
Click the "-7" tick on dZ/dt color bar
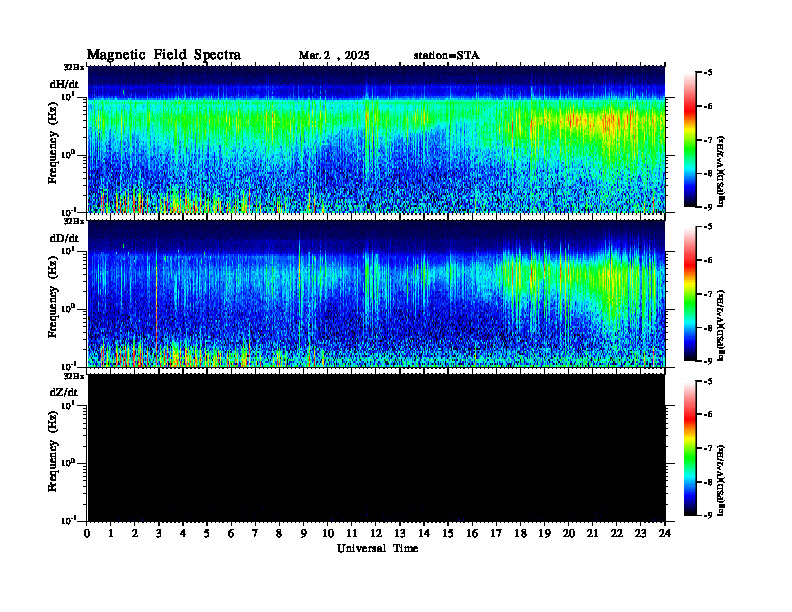[707, 448]
